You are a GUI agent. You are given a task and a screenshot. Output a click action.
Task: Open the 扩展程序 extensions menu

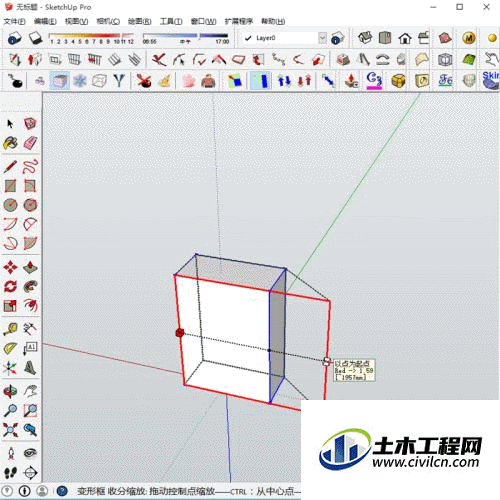click(x=239, y=21)
